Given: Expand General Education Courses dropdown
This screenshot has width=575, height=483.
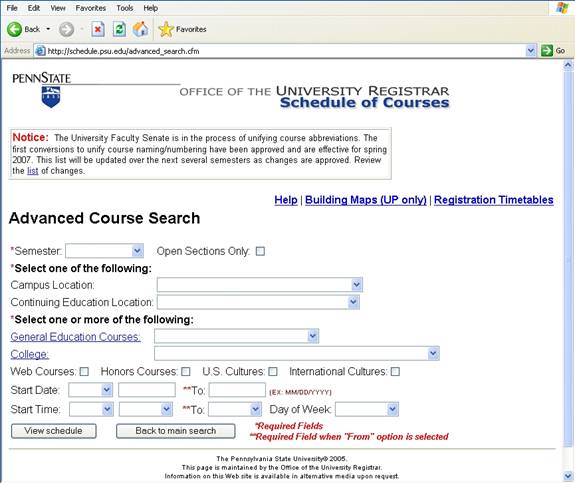Looking at the screenshot, I should click(x=237, y=336).
